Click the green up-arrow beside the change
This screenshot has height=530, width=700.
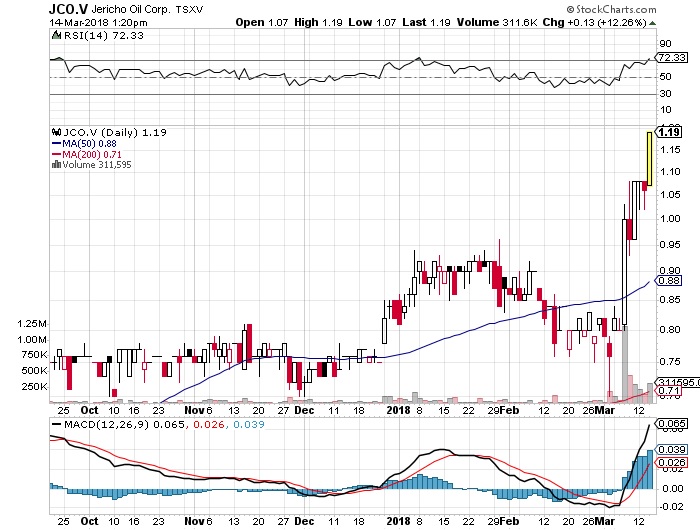click(x=652, y=23)
